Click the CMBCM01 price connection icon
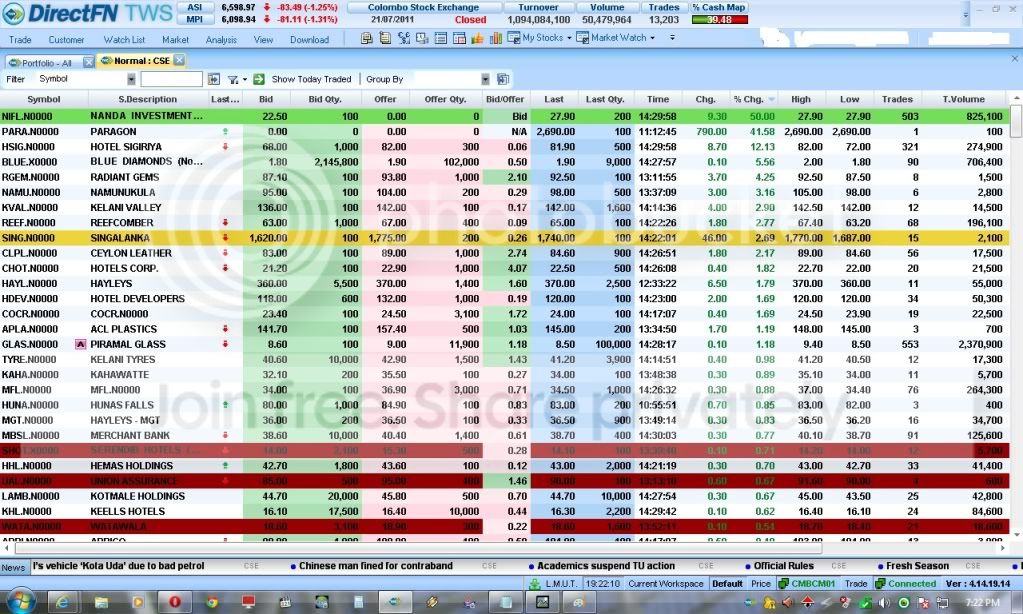The image size is (1023, 614). pyautogui.click(x=784, y=584)
